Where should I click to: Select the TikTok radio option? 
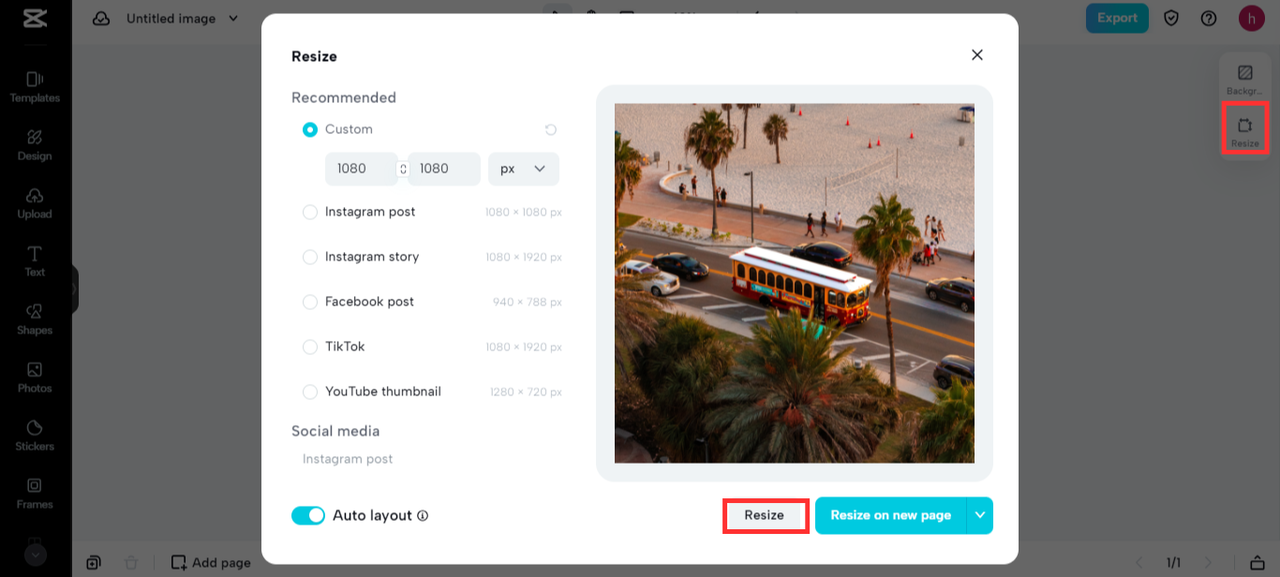point(310,347)
